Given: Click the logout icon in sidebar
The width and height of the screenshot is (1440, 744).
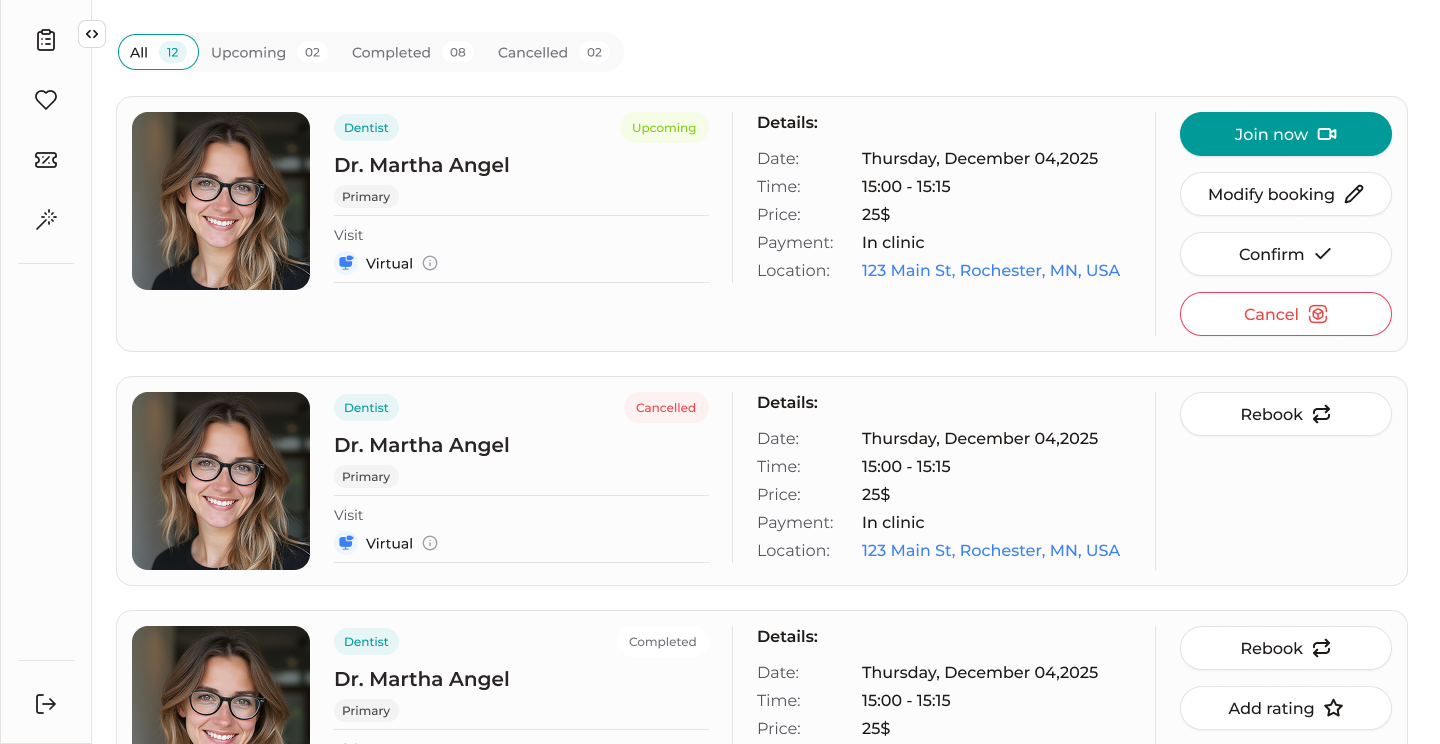Looking at the screenshot, I should [x=46, y=704].
